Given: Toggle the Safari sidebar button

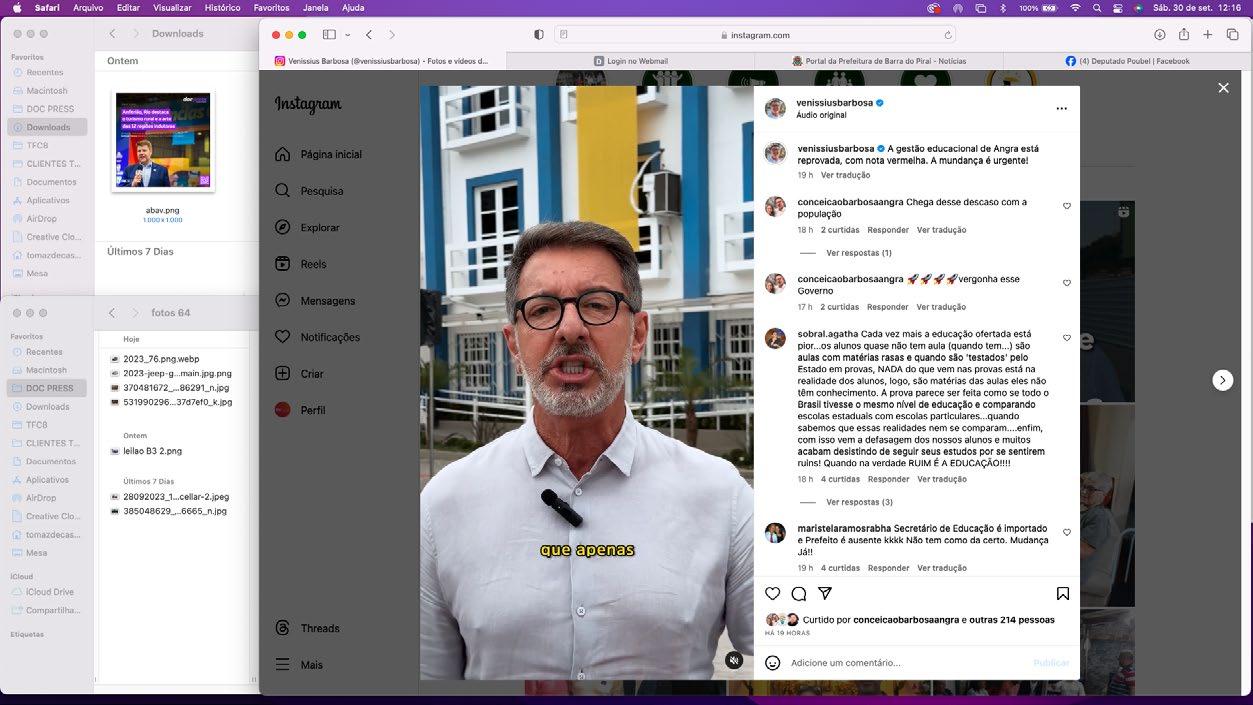Looking at the screenshot, I should (x=329, y=35).
